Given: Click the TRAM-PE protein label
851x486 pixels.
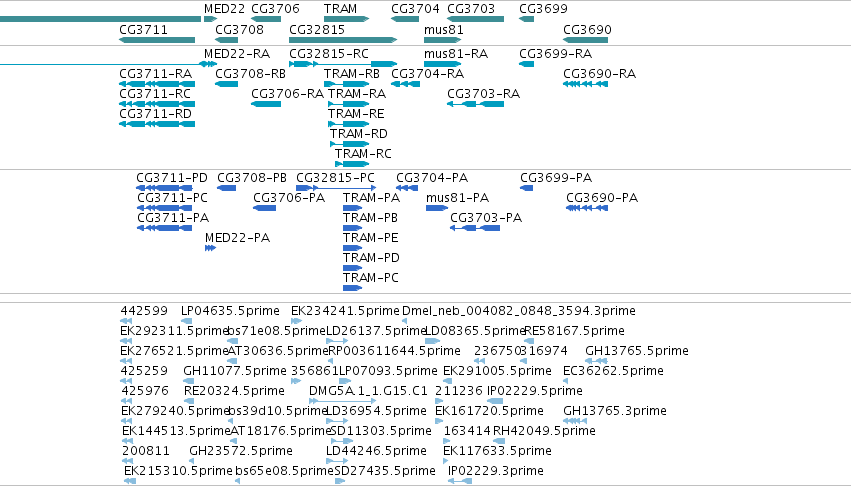Looking at the screenshot, I should pos(371,238).
